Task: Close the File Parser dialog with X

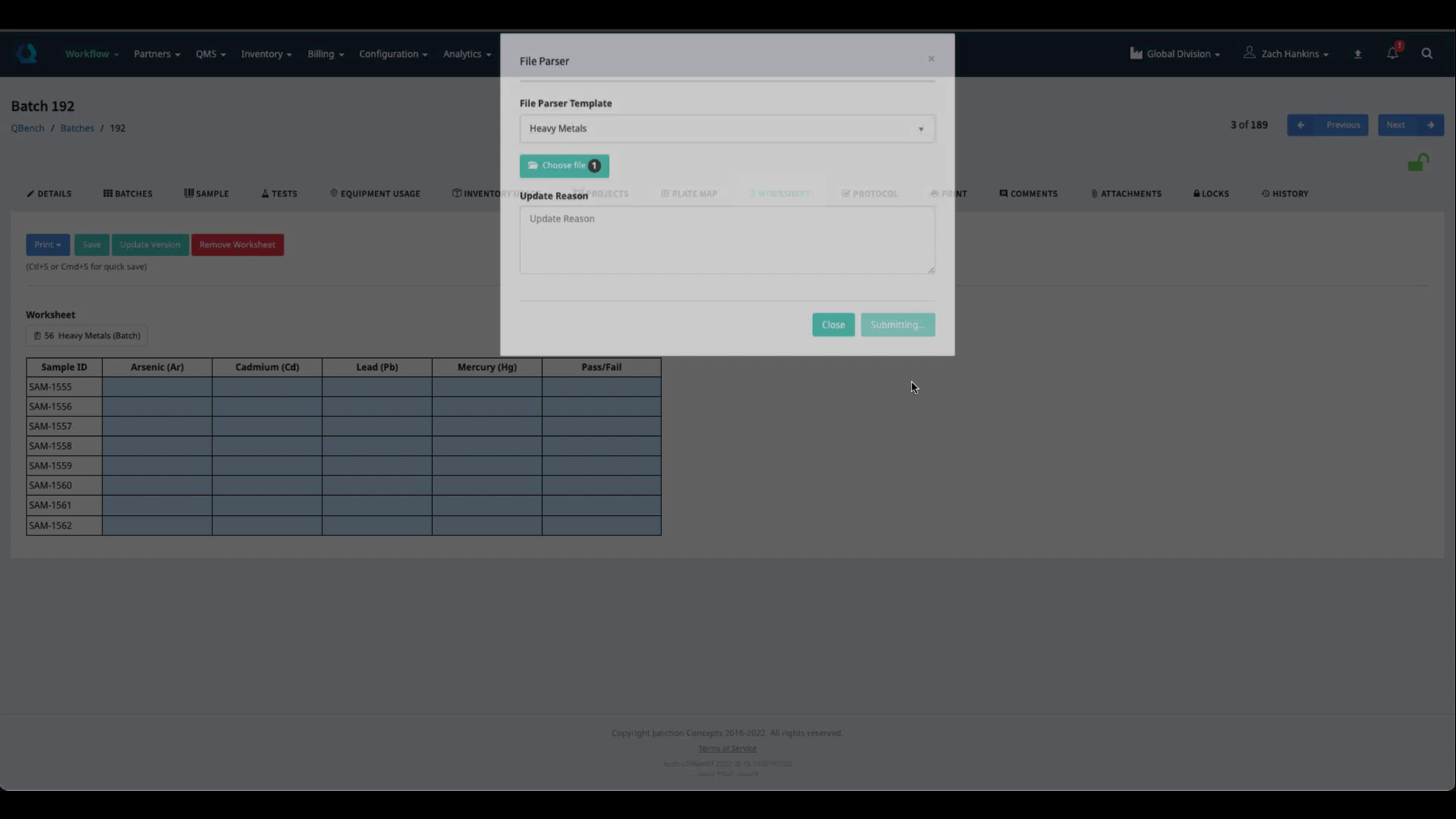Action: click(931, 59)
